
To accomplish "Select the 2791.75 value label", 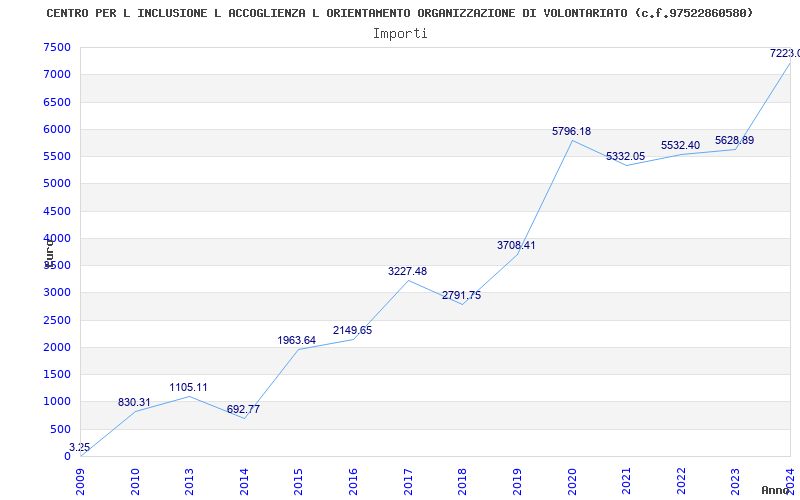I will (461, 295).
